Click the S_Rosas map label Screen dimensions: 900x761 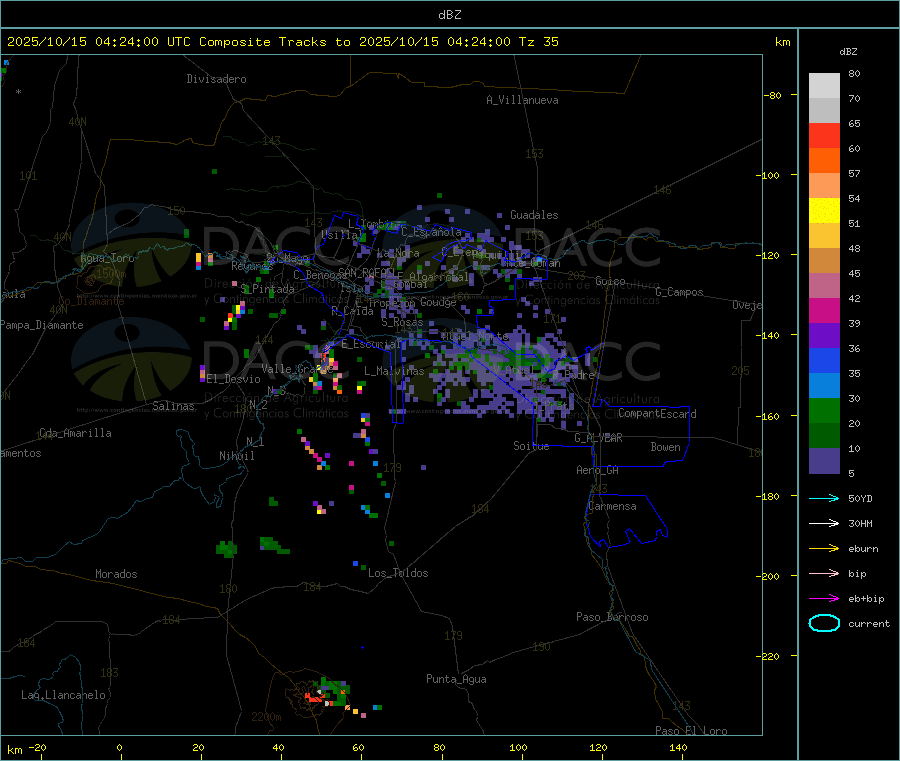point(402,323)
